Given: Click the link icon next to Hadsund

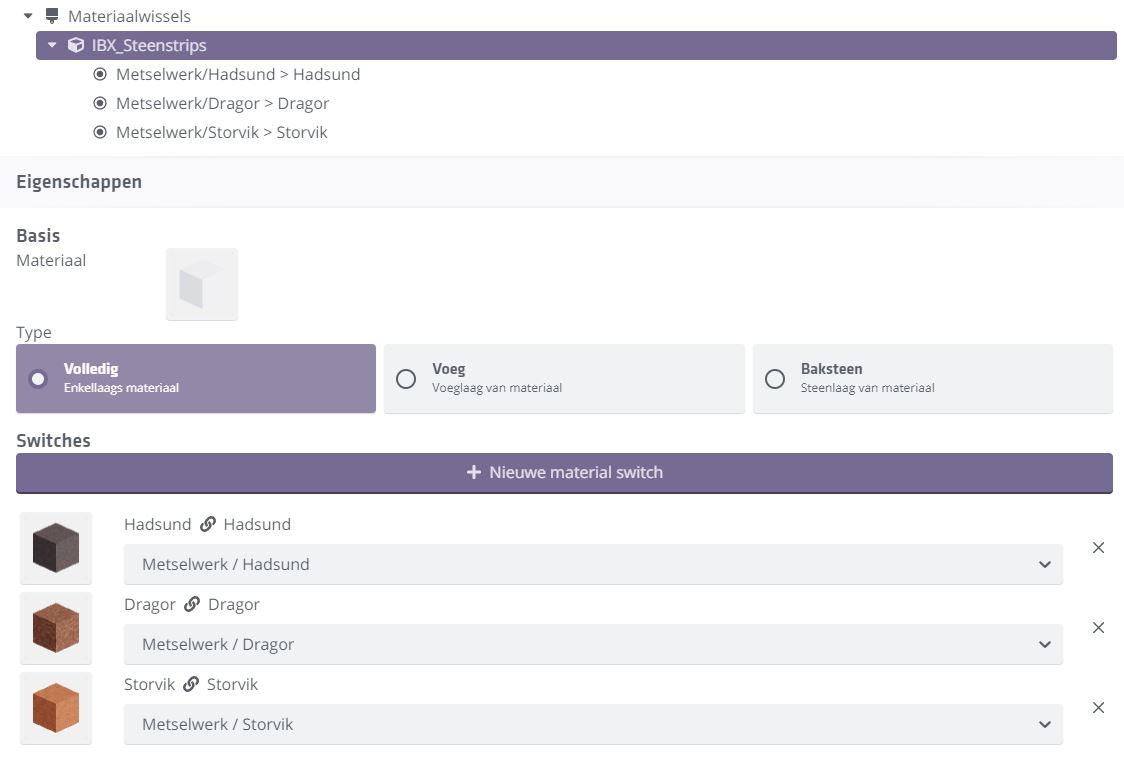Looking at the screenshot, I should (208, 524).
